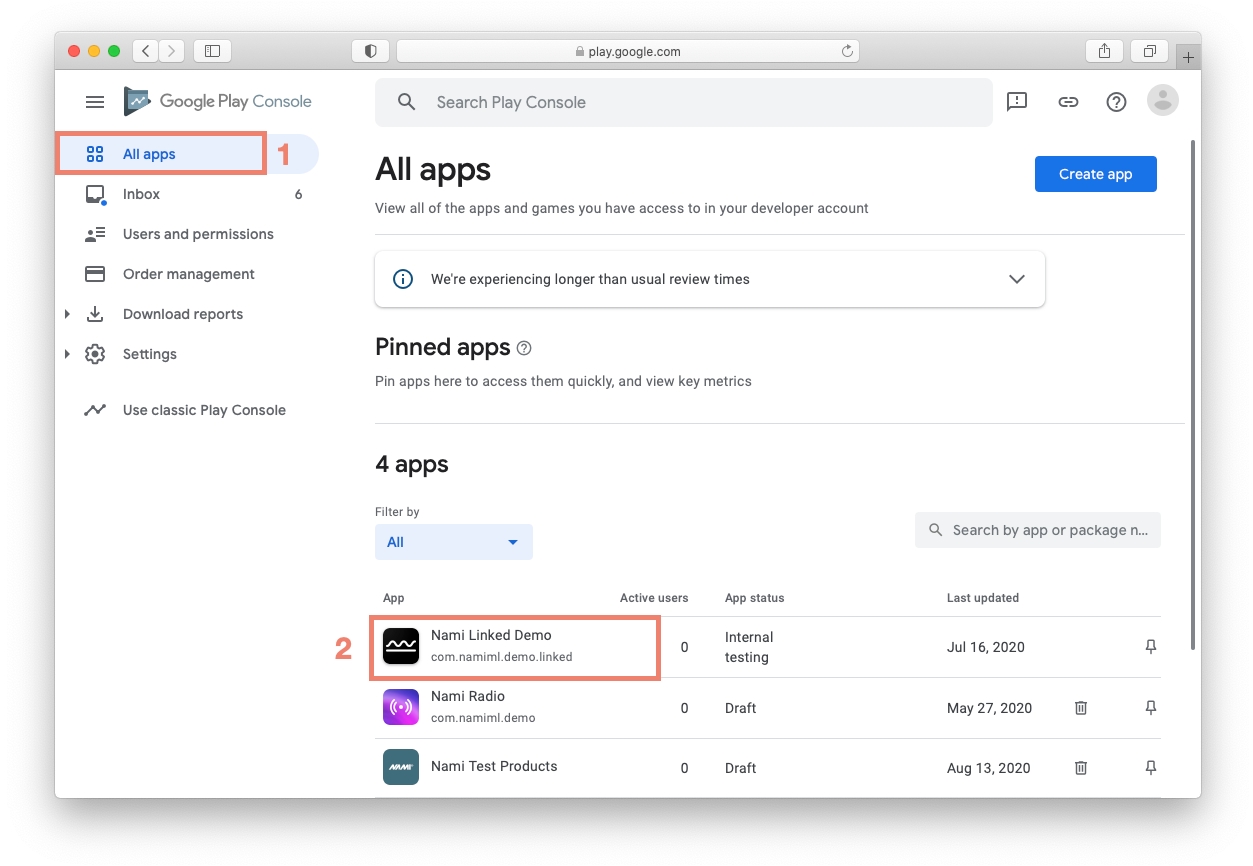Screen dimensions: 1253x866
Task: Click the info icon in the review times banner
Action: coord(403,279)
